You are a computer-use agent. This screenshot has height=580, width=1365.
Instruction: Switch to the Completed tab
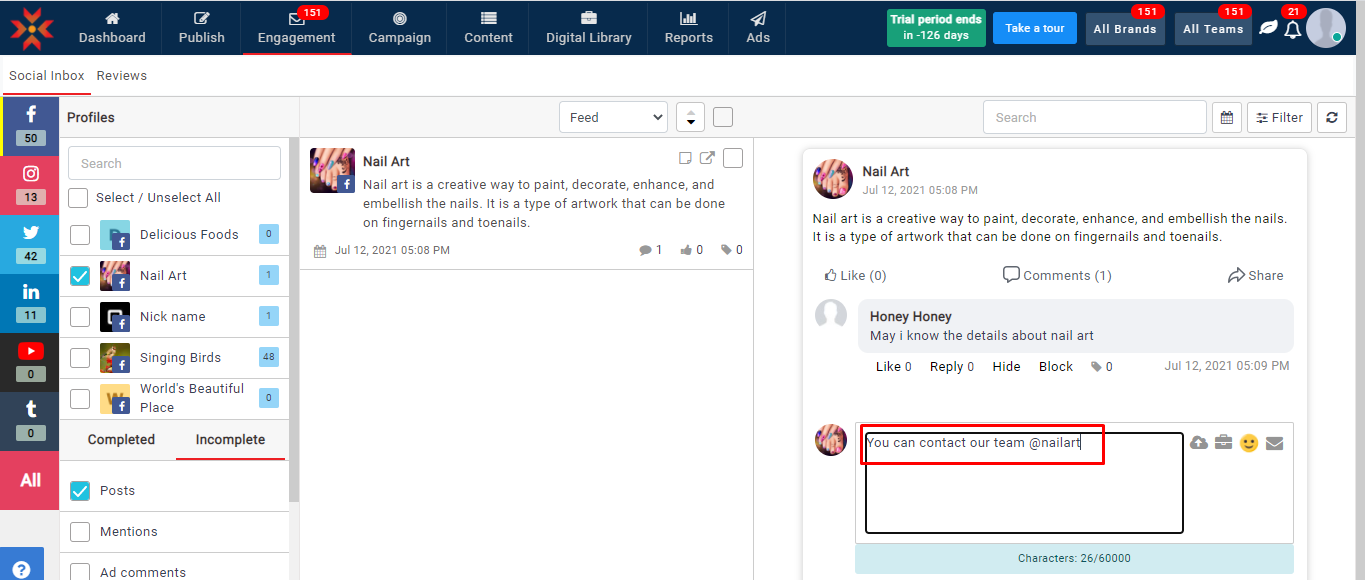(121, 440)
